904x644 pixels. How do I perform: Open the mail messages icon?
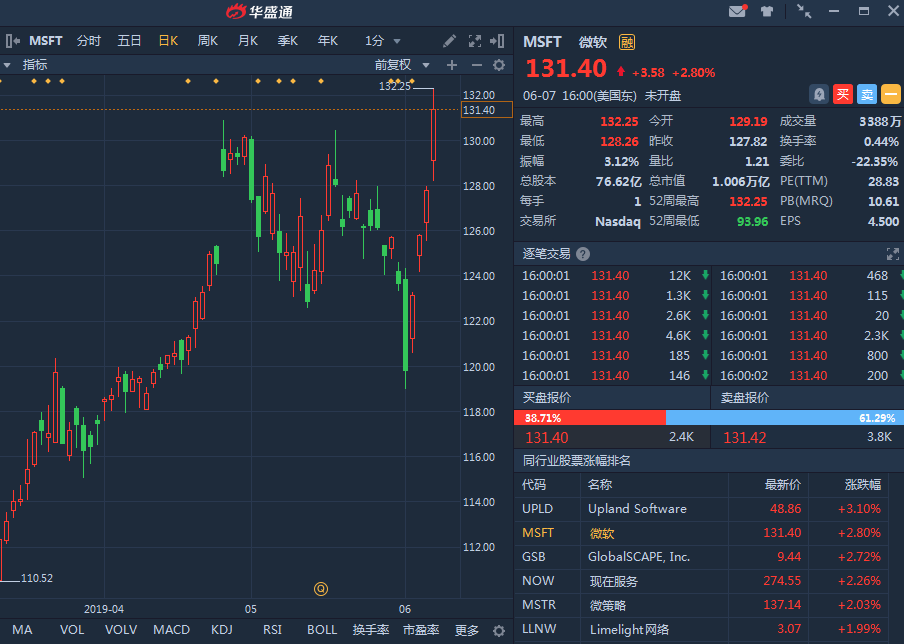coord(738,12)
